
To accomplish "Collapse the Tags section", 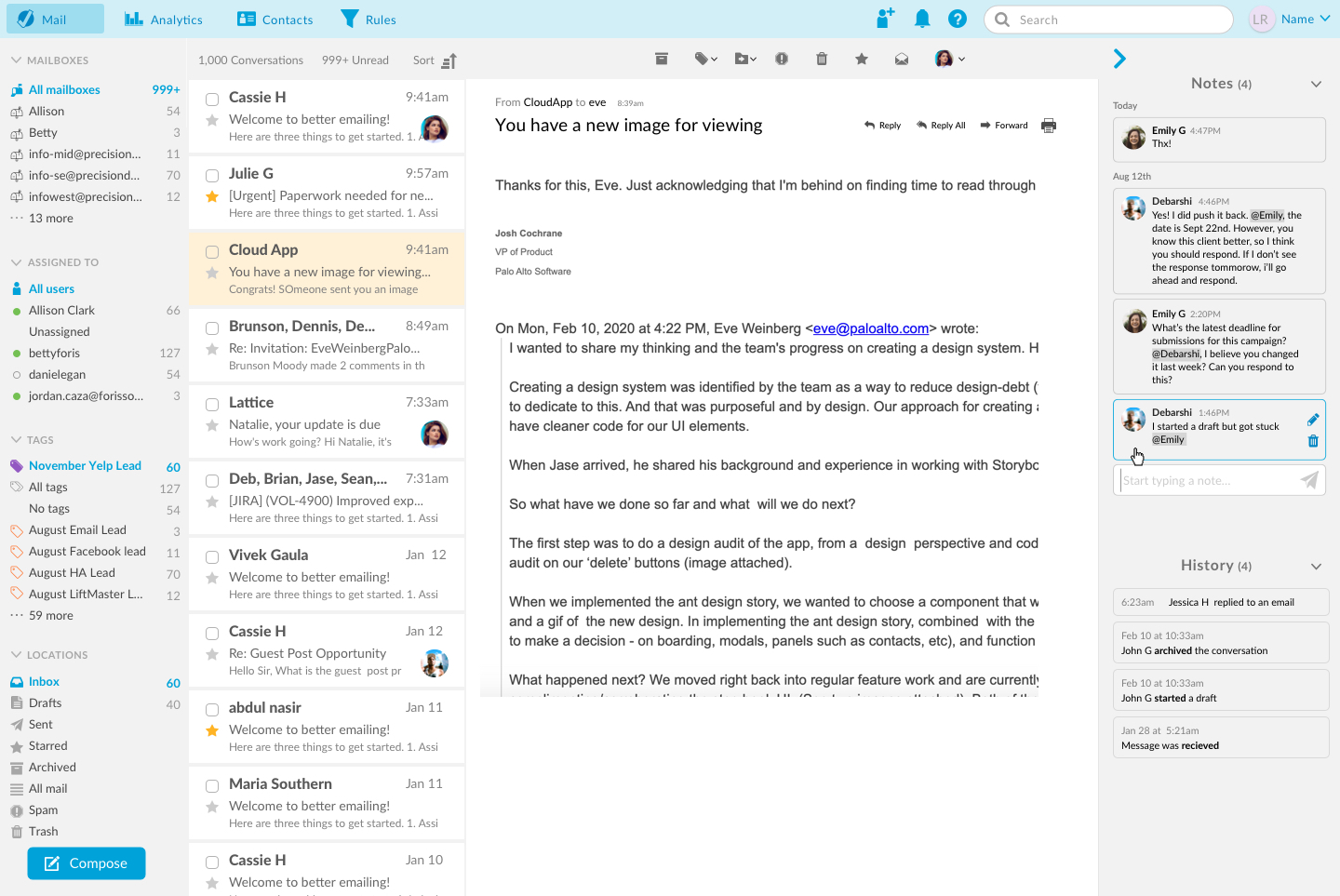I will 16,440.
